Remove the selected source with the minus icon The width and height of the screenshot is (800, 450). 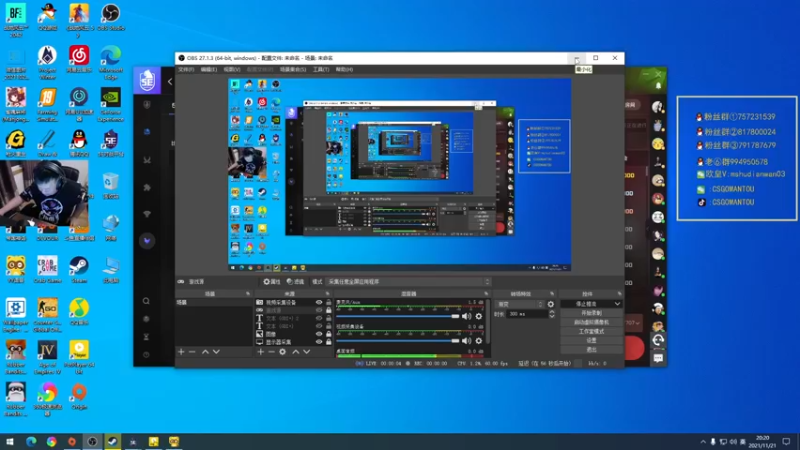coord(271,352)
